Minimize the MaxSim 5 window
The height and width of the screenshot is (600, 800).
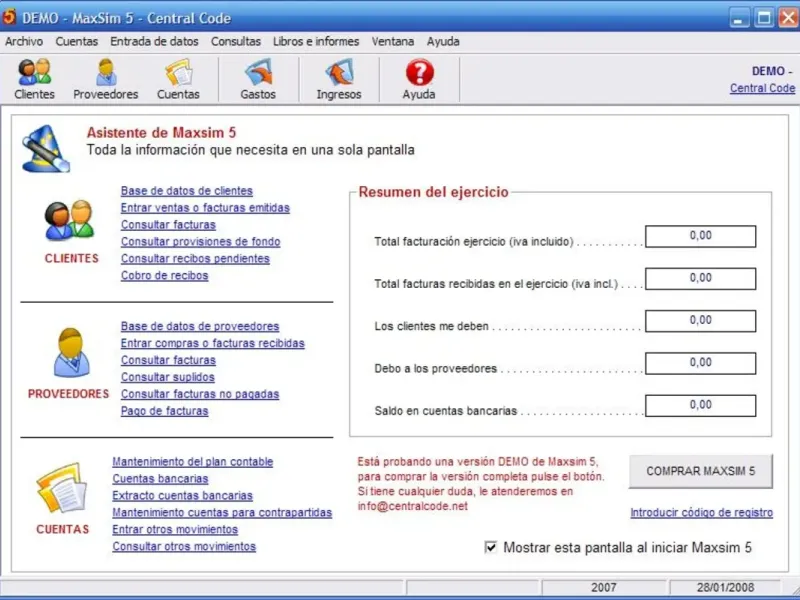[x=738, y=18]
